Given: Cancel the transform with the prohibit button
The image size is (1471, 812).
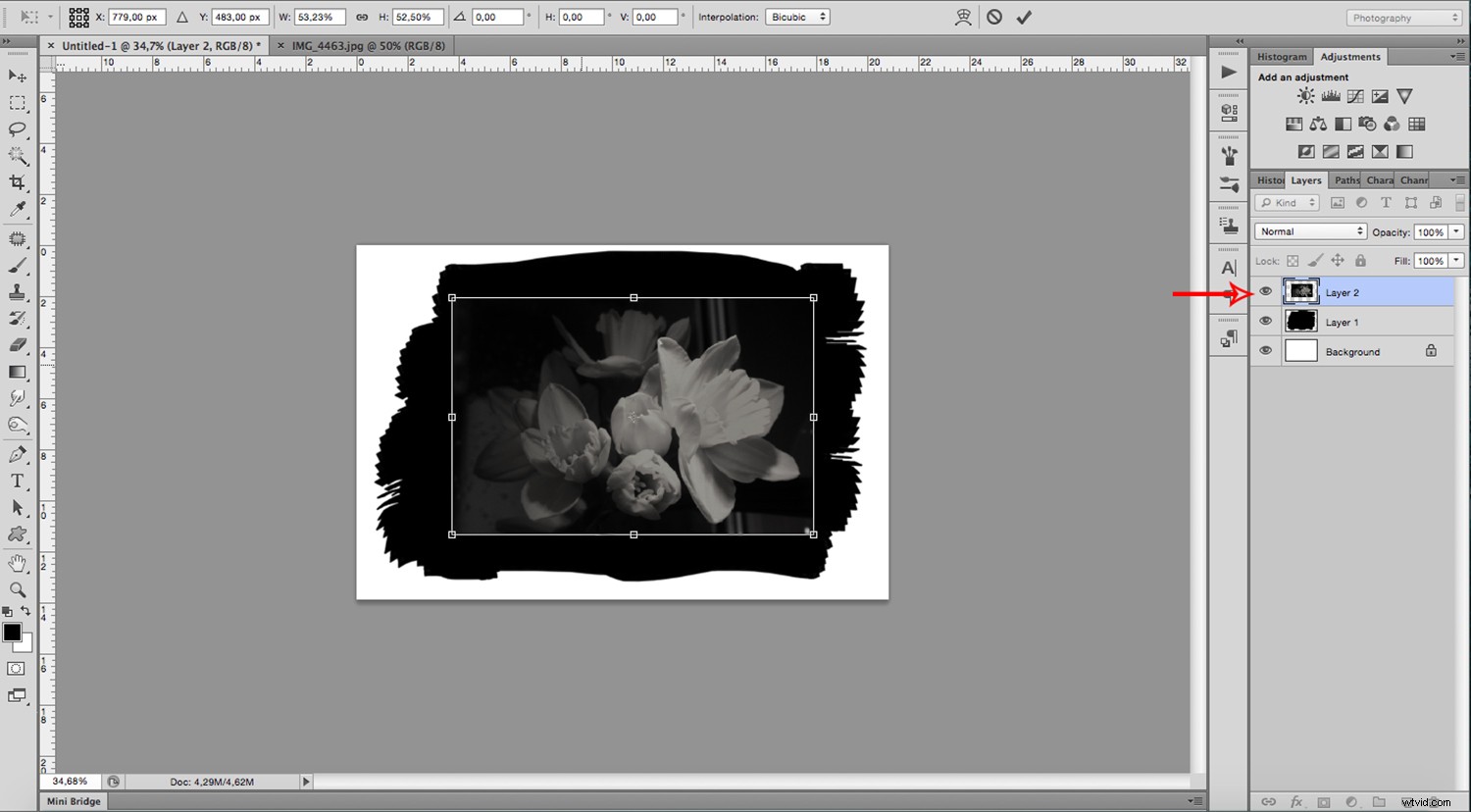Looking at the screenshot, I should [992, 17].
